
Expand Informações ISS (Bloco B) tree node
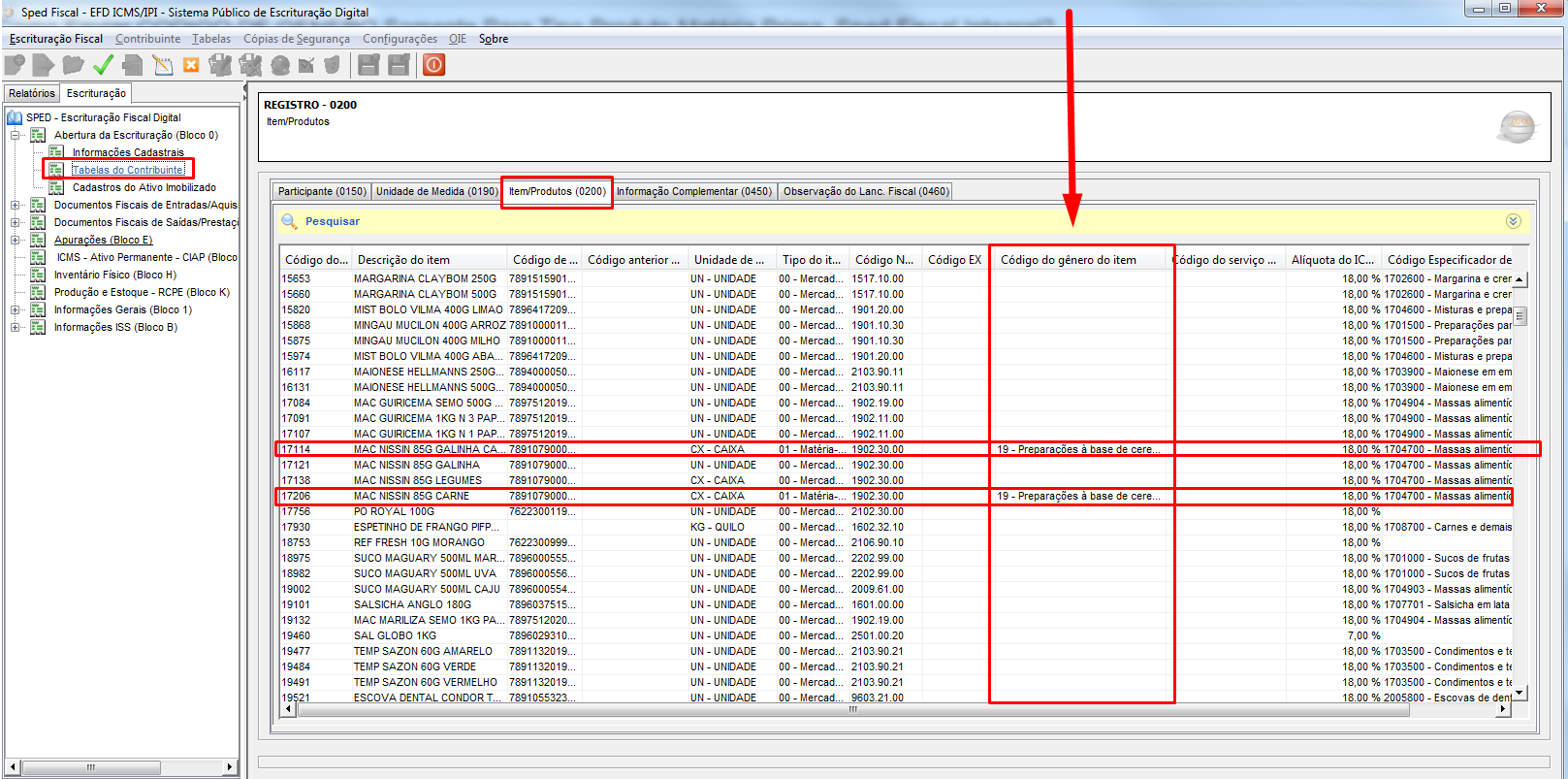click(x=16, y=327)
